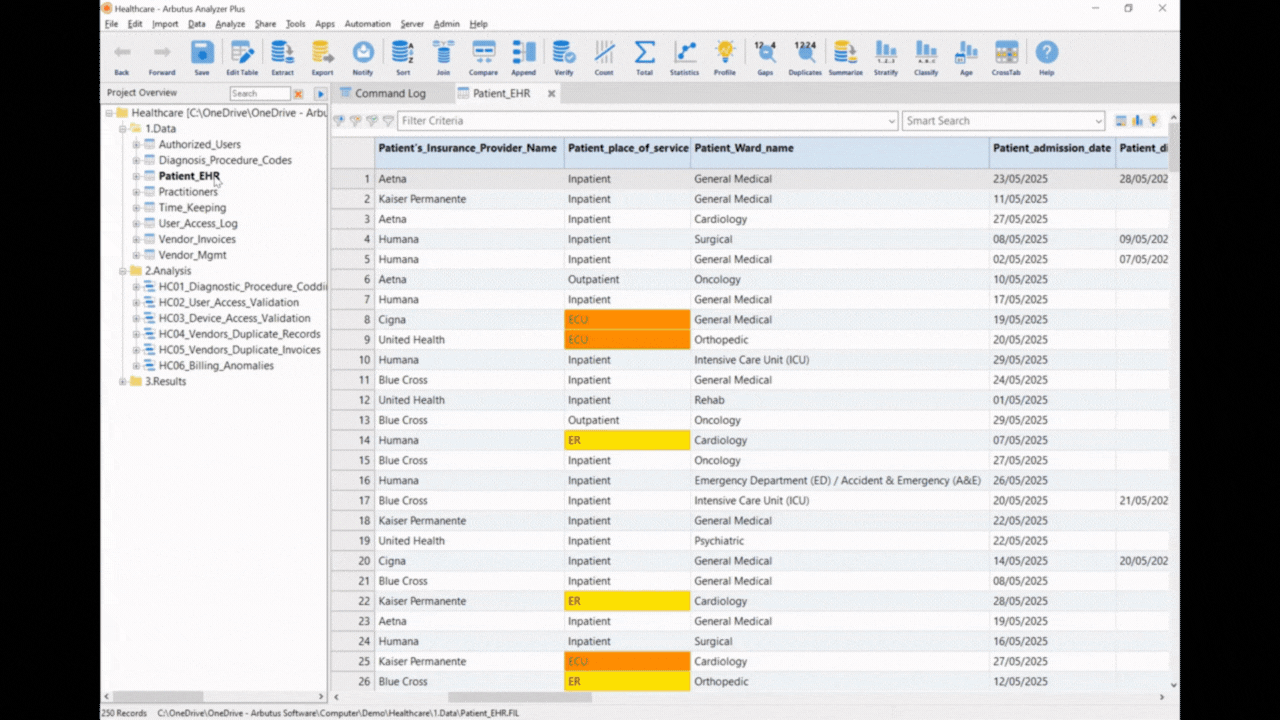Screen dimensions: 1280x720
Task: Click the table view icon beside Smart Search
Action: coord(1121,121)
